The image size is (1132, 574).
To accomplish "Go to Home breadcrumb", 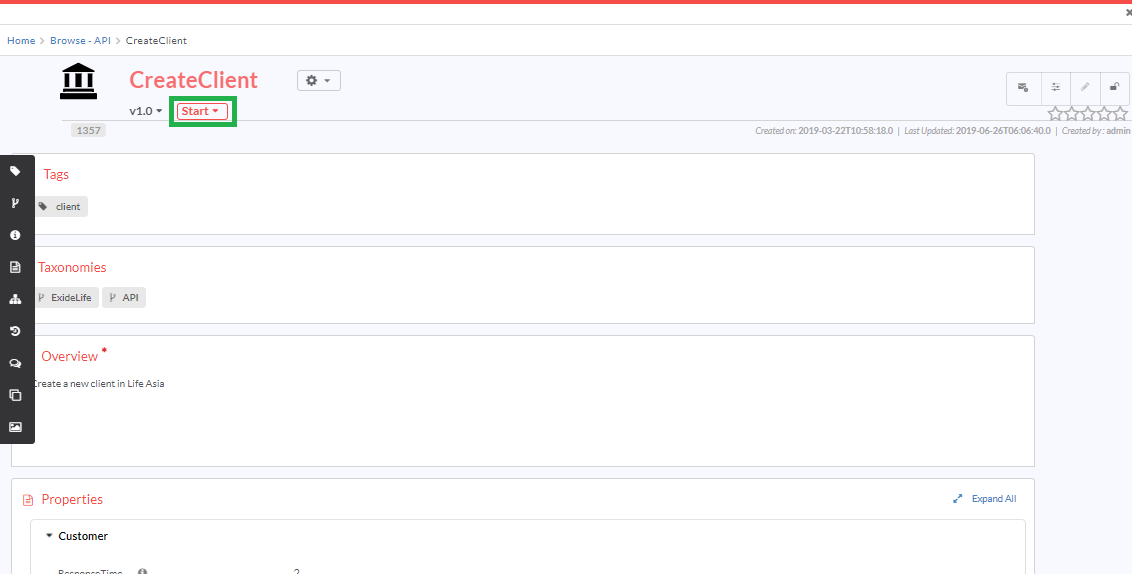I will 21,40.
